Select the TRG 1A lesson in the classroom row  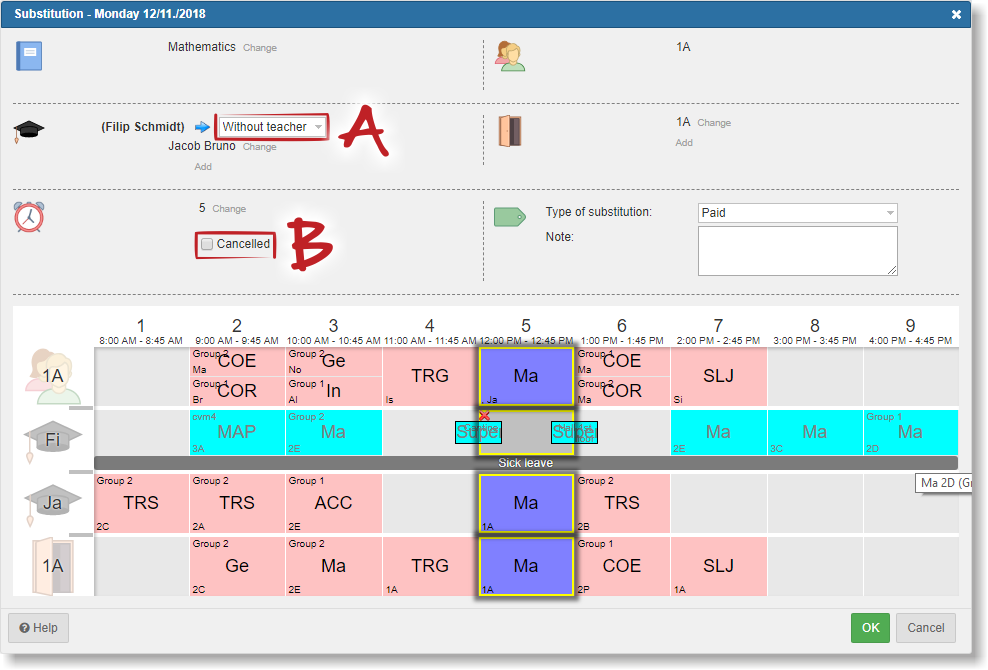(430, 566)
